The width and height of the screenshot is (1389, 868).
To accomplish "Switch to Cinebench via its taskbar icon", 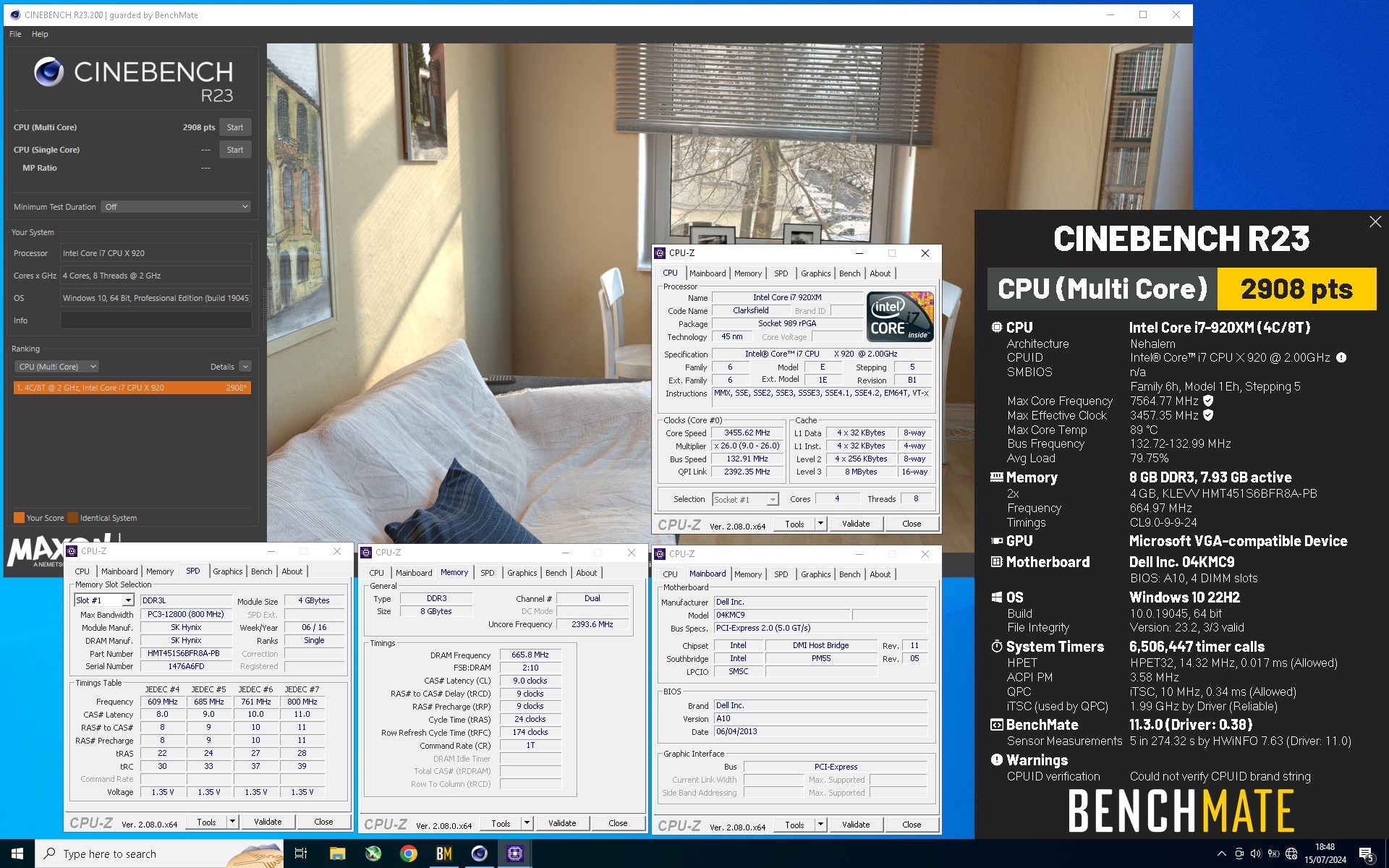I will pyautogui.click(x=480, y=854).
